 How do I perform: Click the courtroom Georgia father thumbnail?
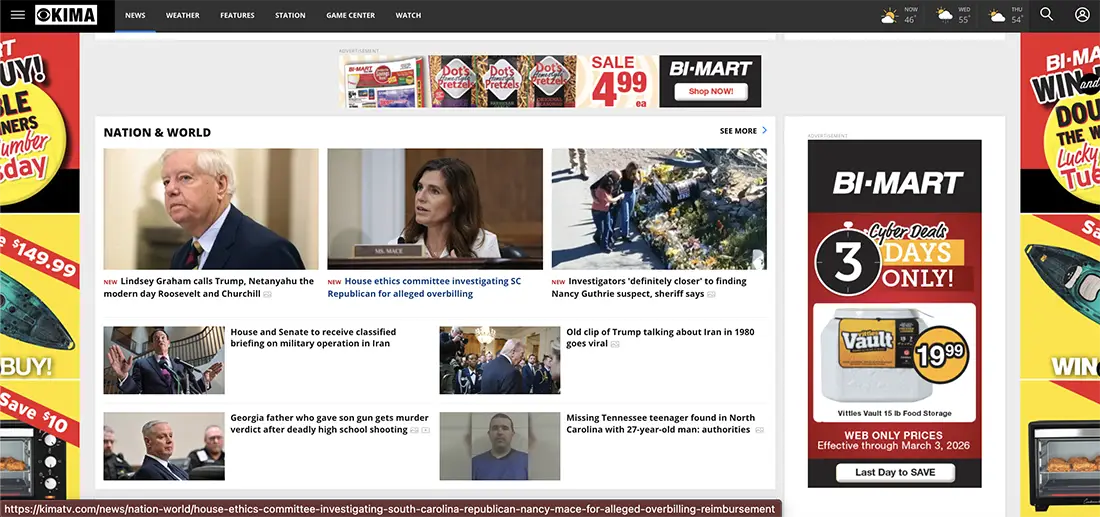tap(164, 446)
